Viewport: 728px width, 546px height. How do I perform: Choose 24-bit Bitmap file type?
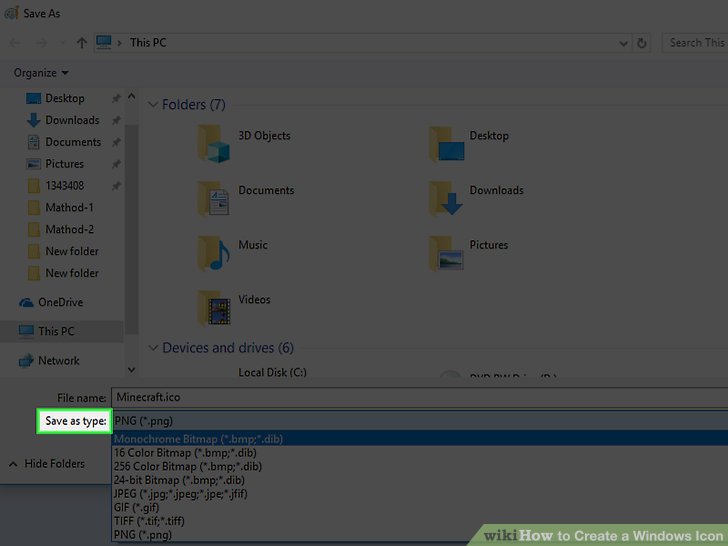point(420,480)
